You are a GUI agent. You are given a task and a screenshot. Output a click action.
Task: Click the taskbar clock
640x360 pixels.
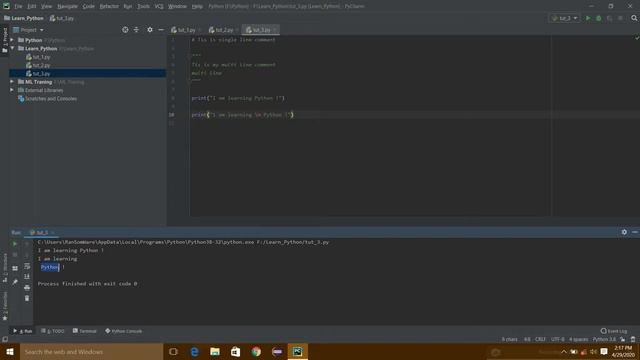(623, 352)
